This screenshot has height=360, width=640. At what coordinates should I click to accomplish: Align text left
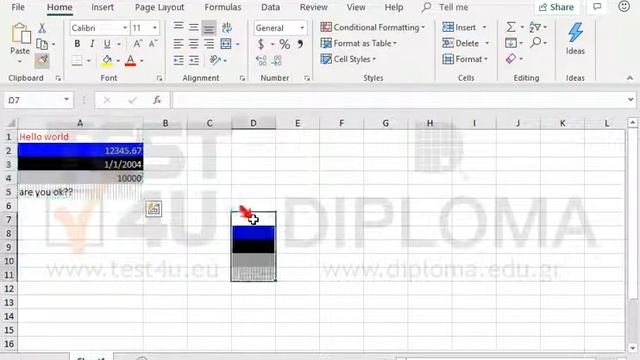[178, 44]
